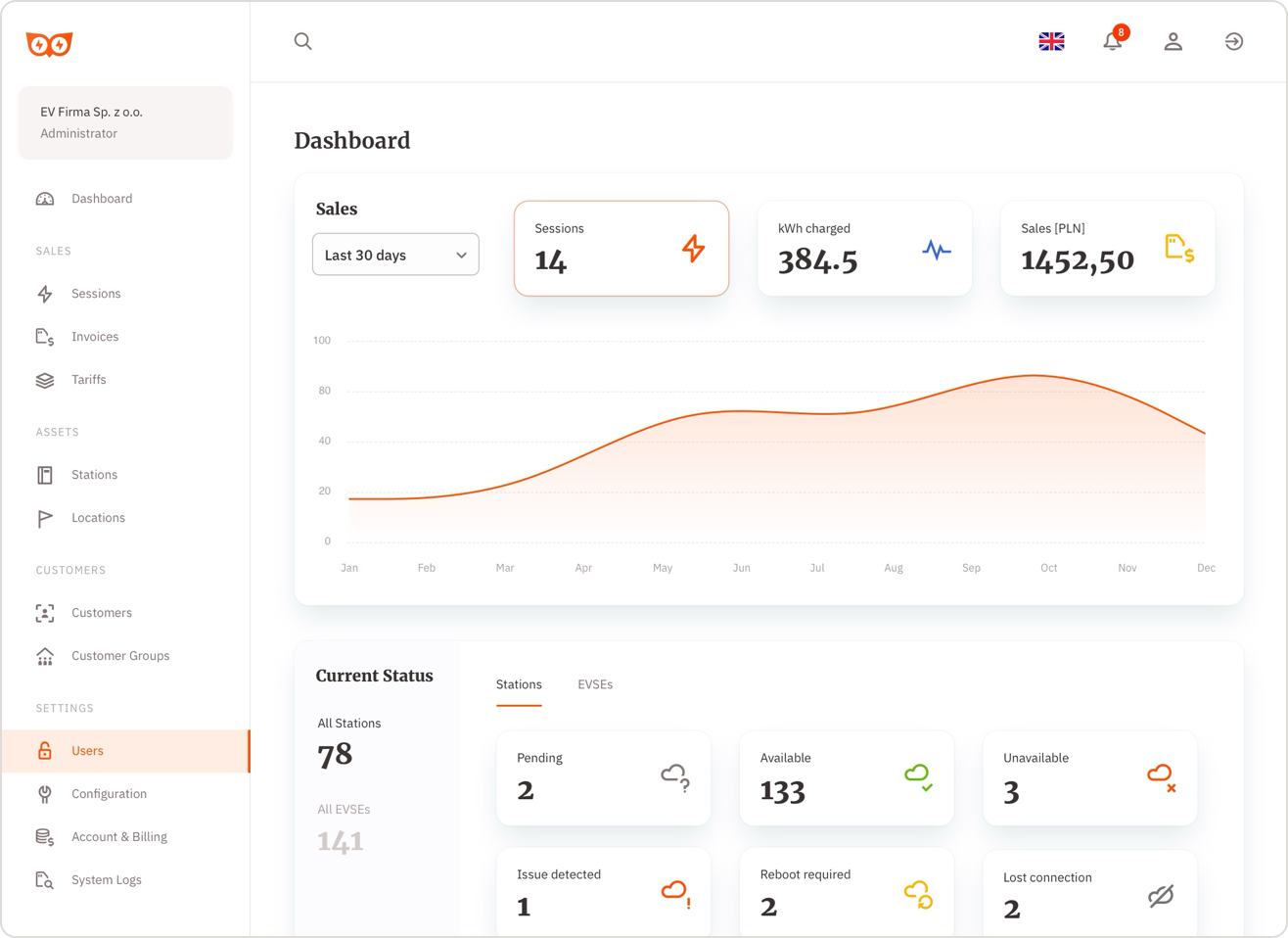Click the user profile icon
This screenshot has width=1288, height=938.
coord(1173,41)
